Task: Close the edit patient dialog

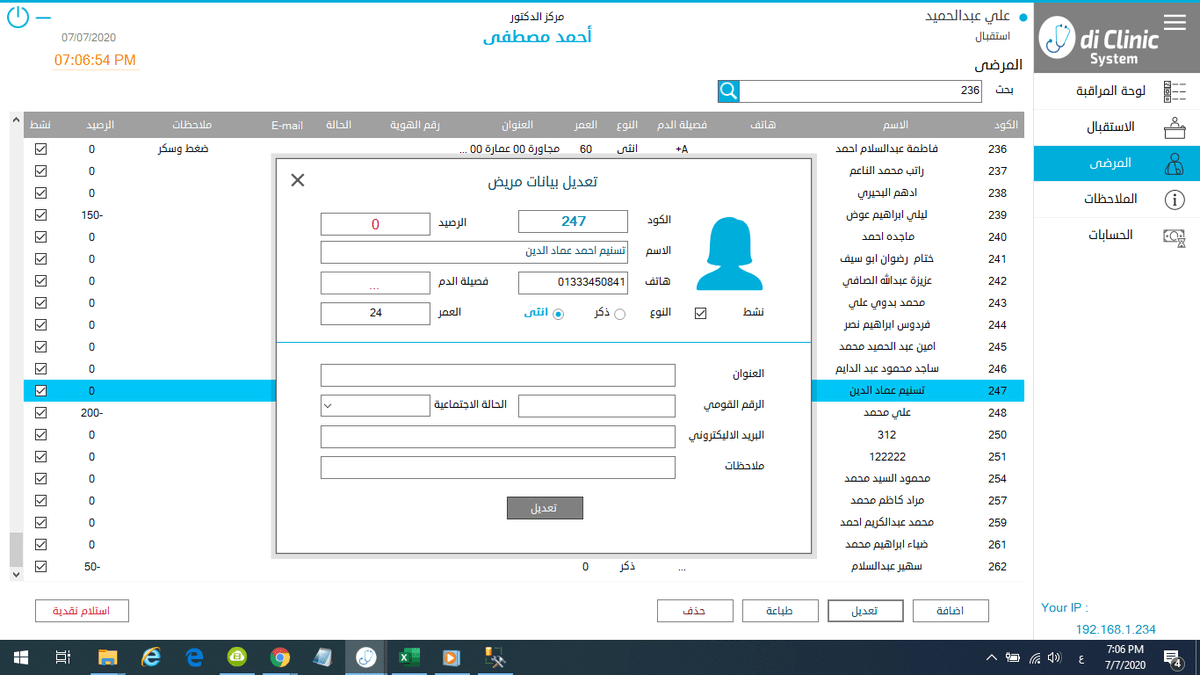Action: [x=297, y=180]
